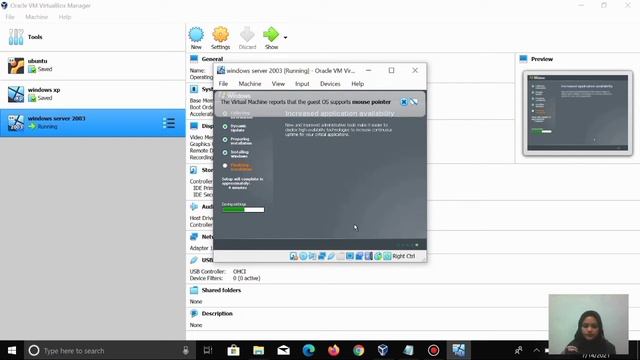Click the Installing Windows radio indicator
The image size is (640, 360).
click(225, 153)
